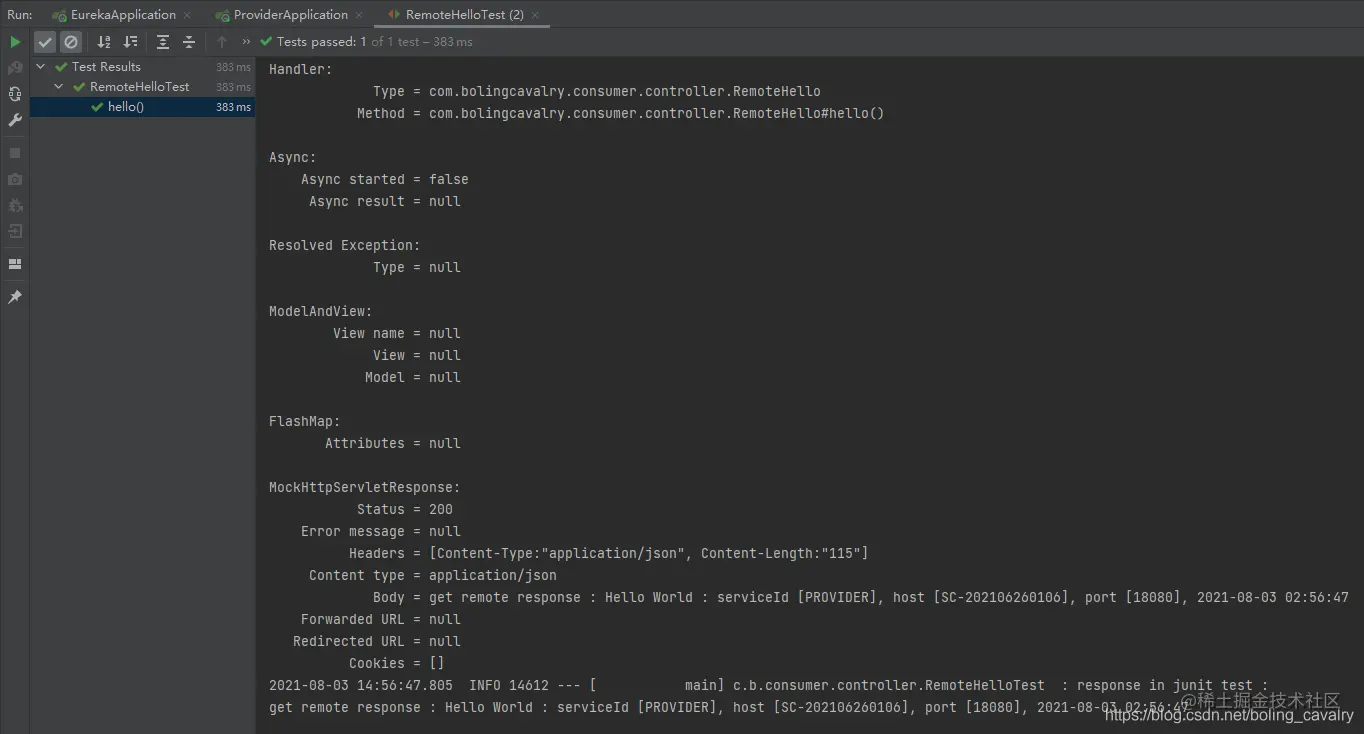Image resolution: width=1364 pixels, height=734 pixels.
Task: Click Rerun Failed Tests icon in sidebar
Action: click(x=15, y=68)
